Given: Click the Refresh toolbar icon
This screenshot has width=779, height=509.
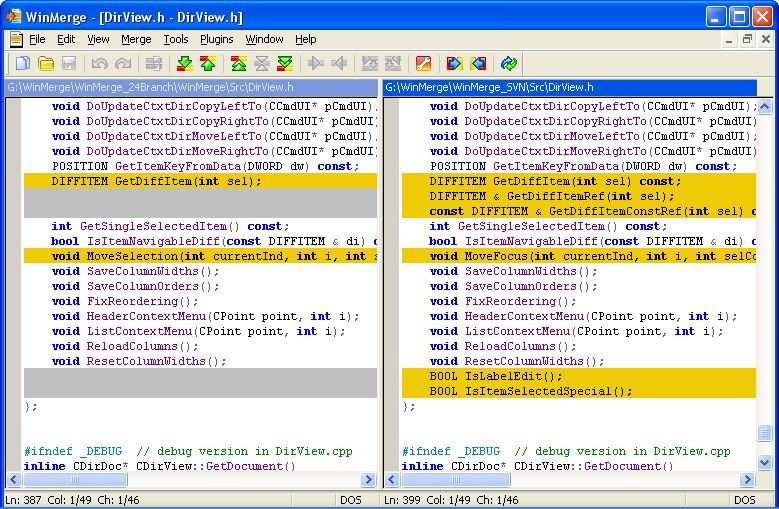Looking at the screenshot, I should (x=509, y=64).
